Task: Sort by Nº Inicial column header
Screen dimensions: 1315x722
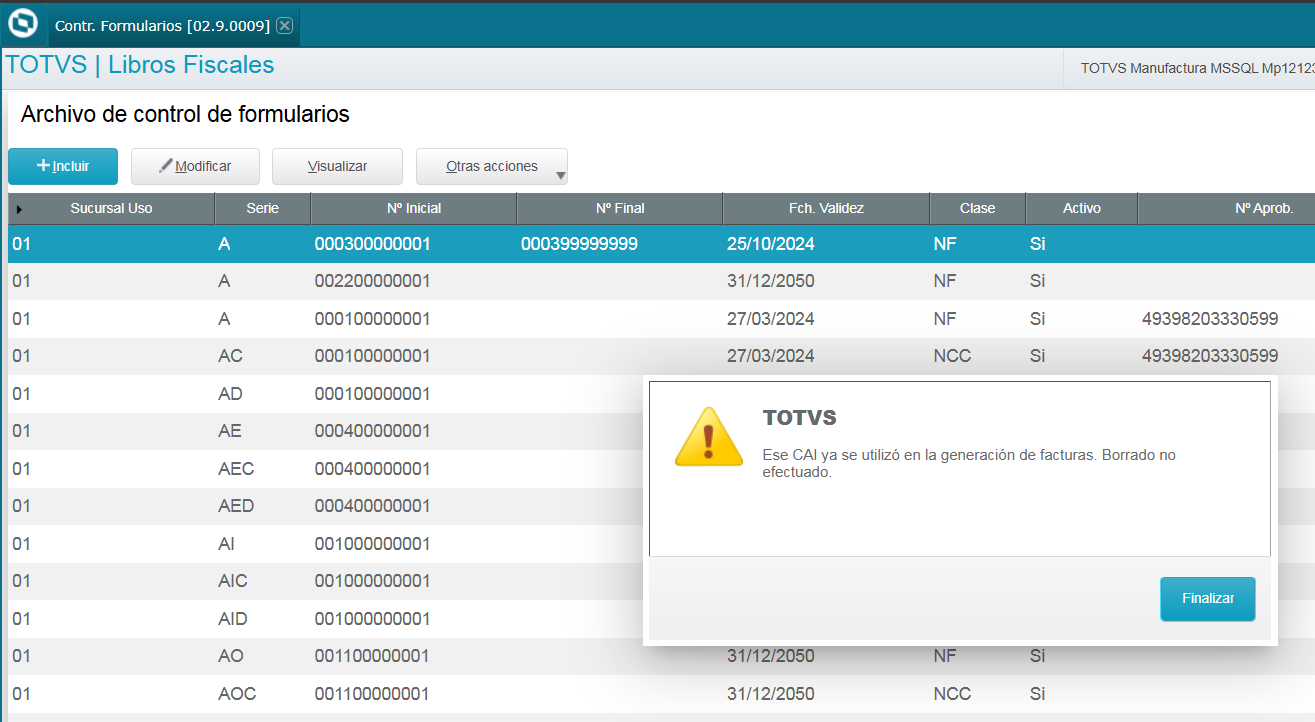Action: 413,209
